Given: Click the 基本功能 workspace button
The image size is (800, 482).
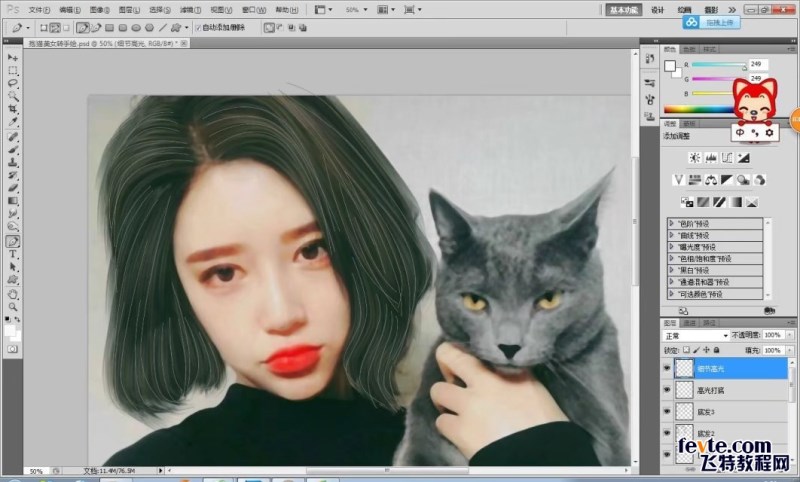Looking at the screenshot, I should coord(622,9).
